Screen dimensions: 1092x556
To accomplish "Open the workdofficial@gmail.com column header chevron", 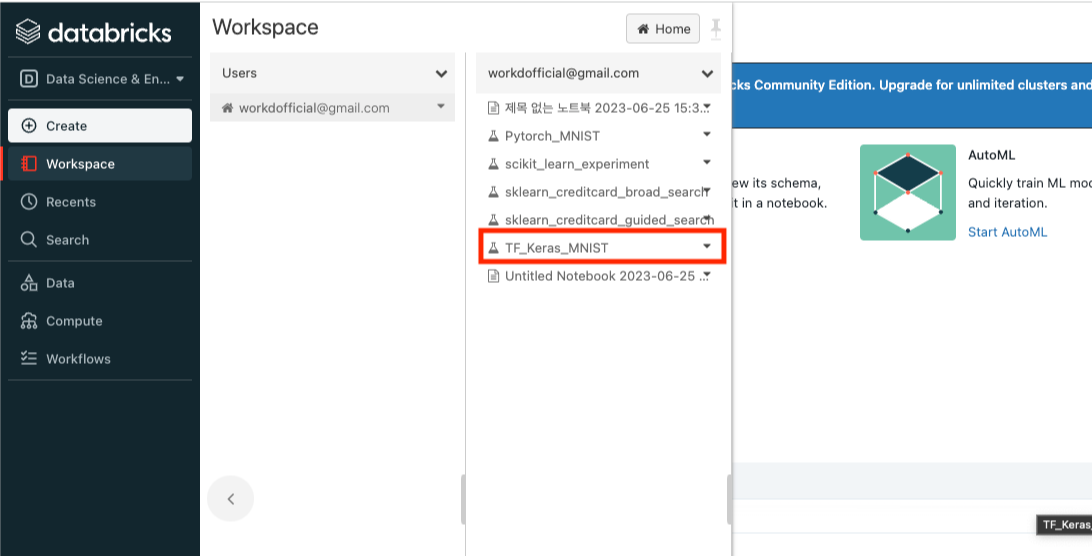I will point(707,73).
